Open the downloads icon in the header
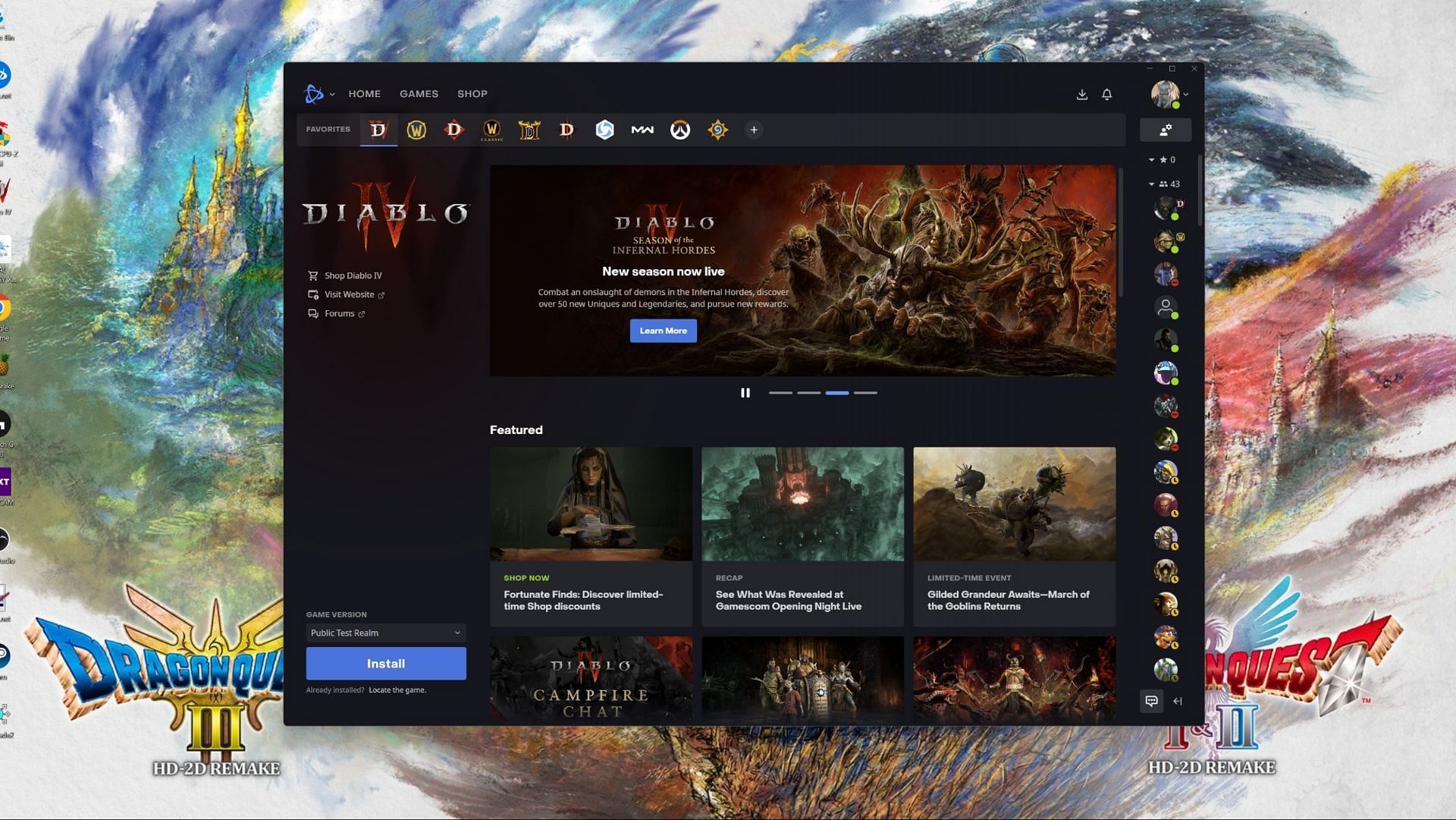1456x820 pixels. [1081, 94]
